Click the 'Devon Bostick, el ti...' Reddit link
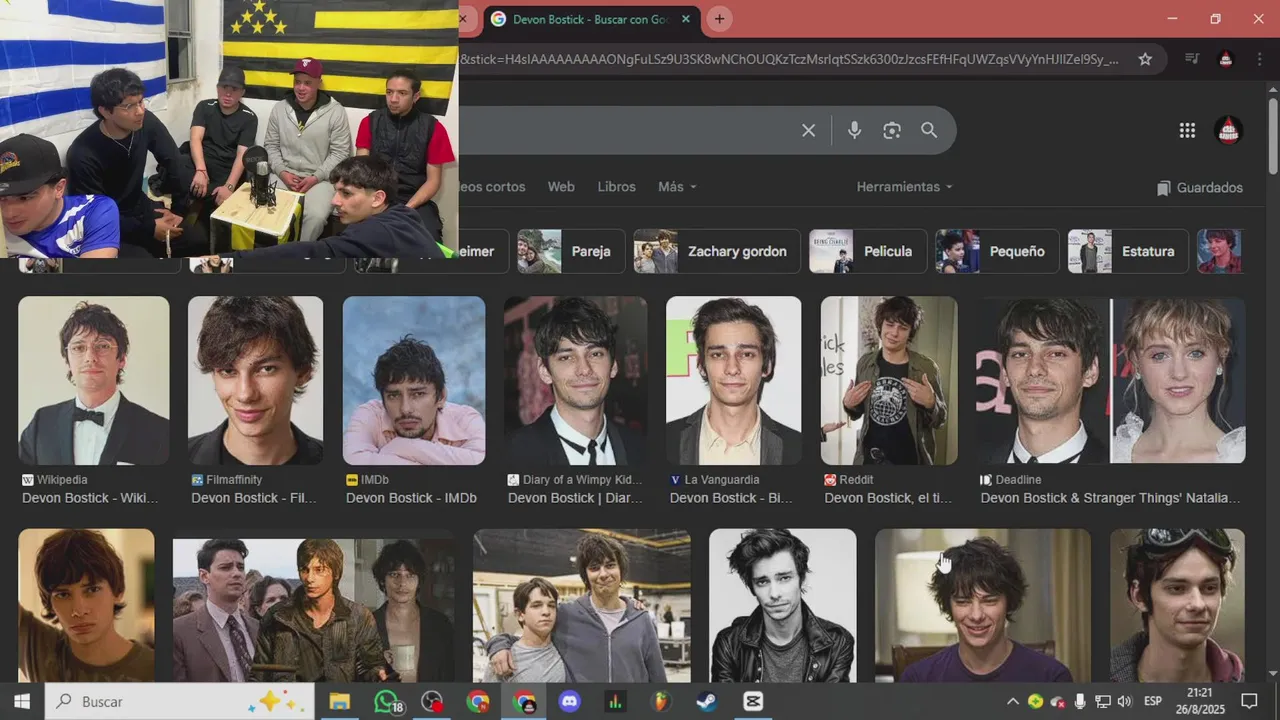Viewport: 1280px width, 720px height. pos(888,498)
